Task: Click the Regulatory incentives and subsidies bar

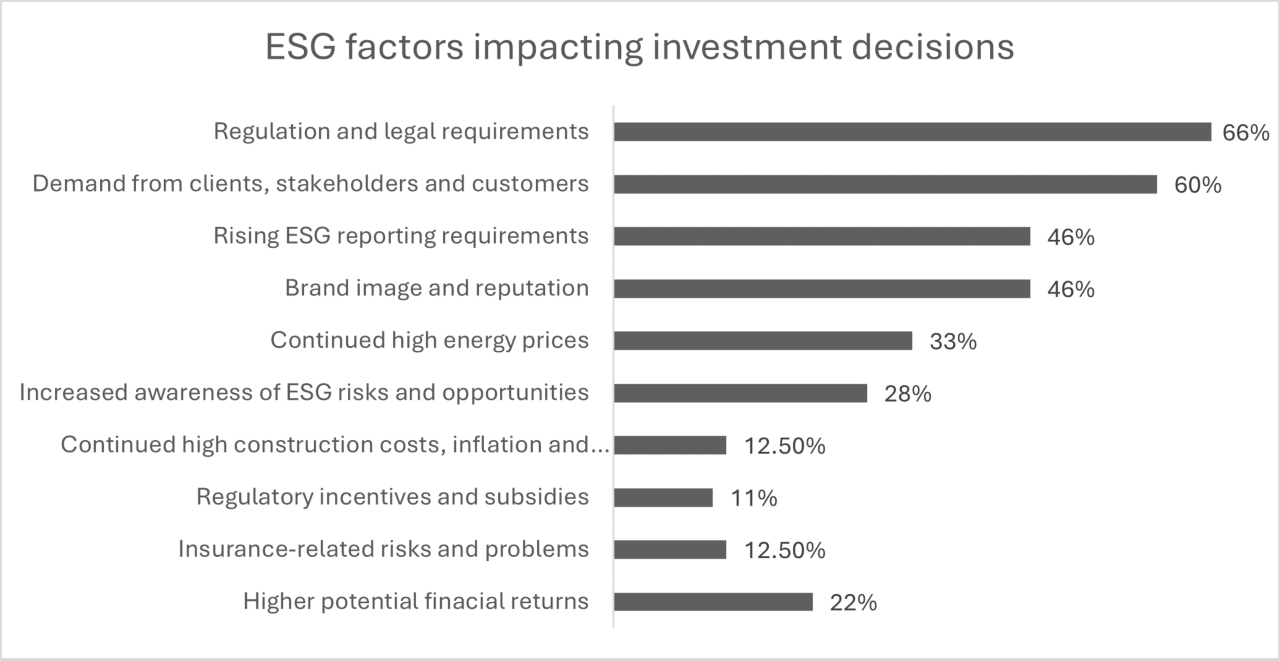Action: pos(663,497)
